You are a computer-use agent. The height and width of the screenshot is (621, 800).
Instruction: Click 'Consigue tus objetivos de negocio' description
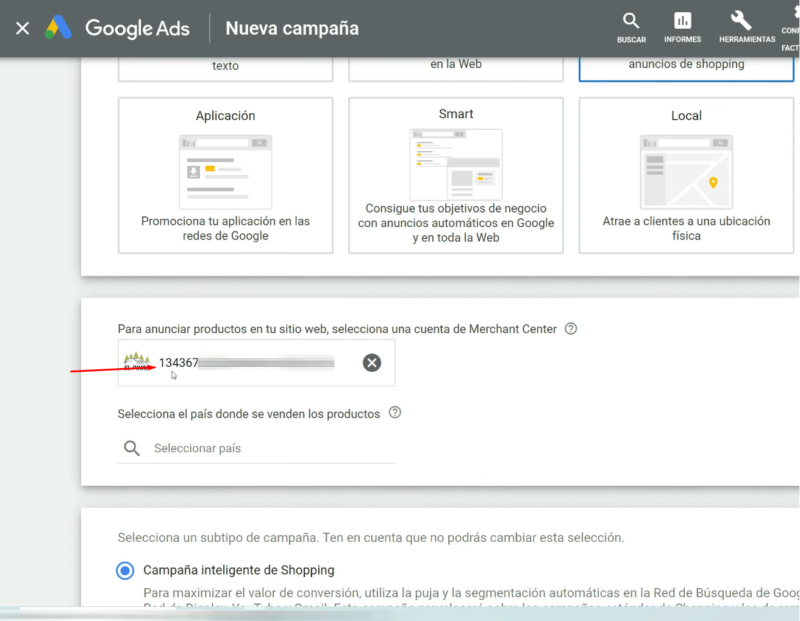456,222
